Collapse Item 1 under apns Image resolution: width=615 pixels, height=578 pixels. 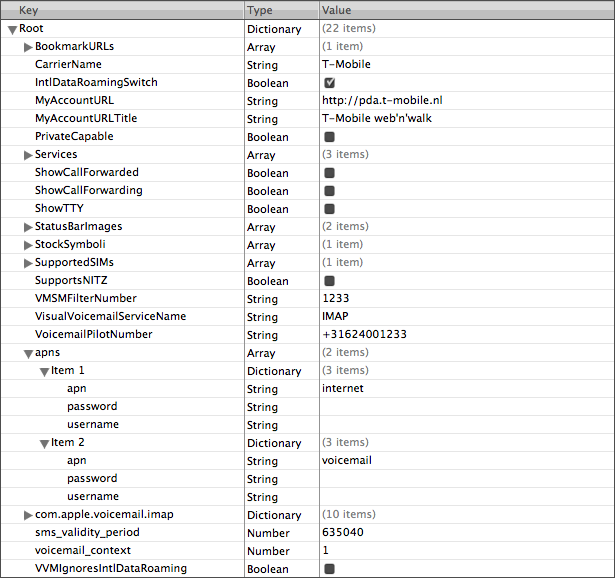44,372
